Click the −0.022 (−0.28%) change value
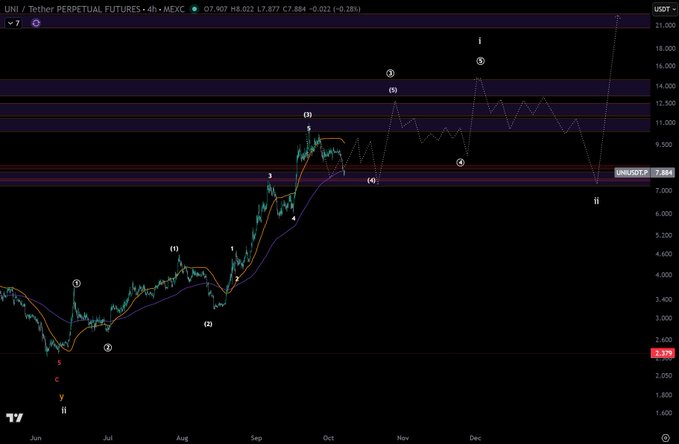This screenshot has width=679, height=444. click(x=335, y=9)
